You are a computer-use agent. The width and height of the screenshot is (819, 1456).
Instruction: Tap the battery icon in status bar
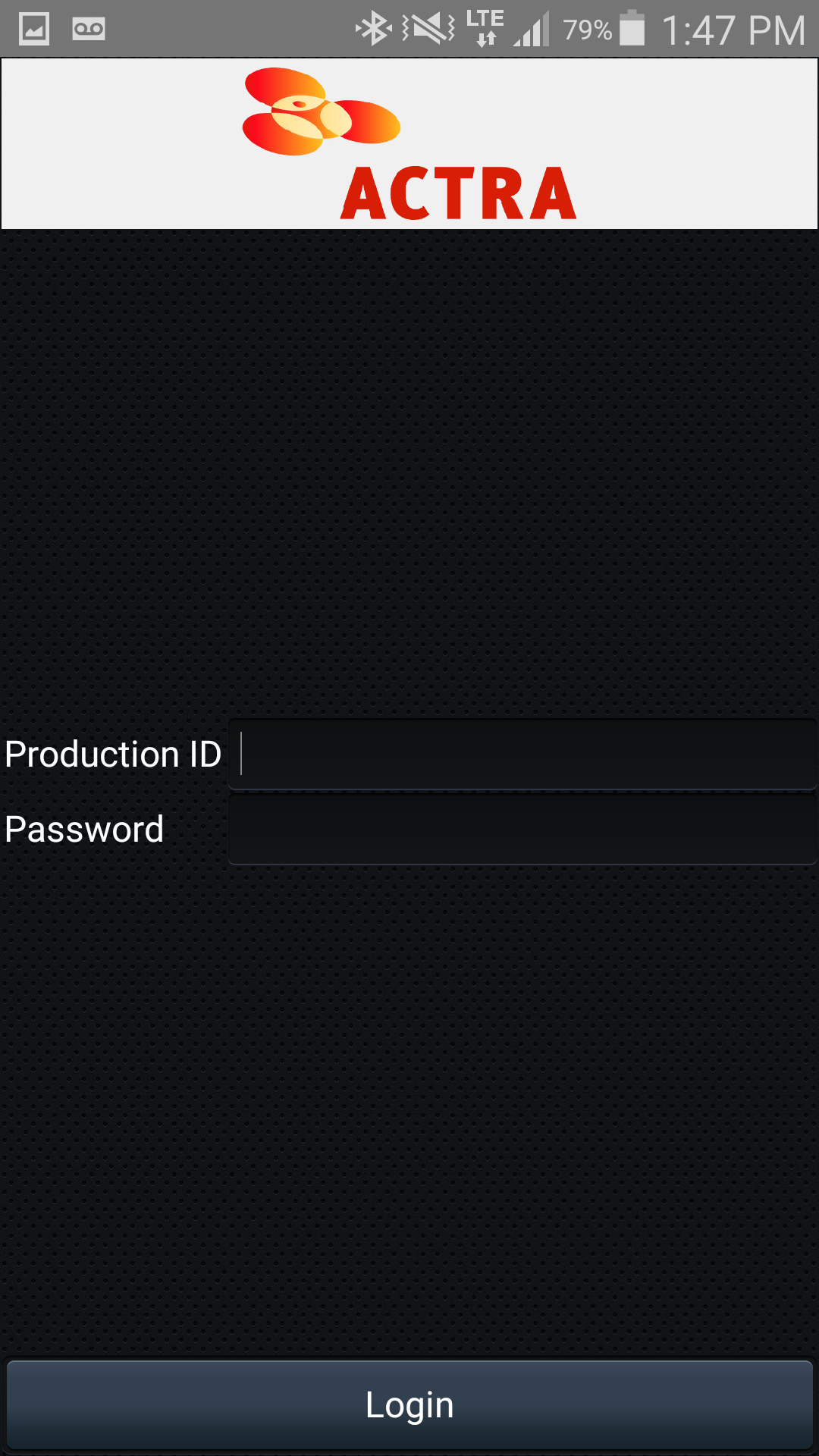pyautogui.click(x=632, y=29)
